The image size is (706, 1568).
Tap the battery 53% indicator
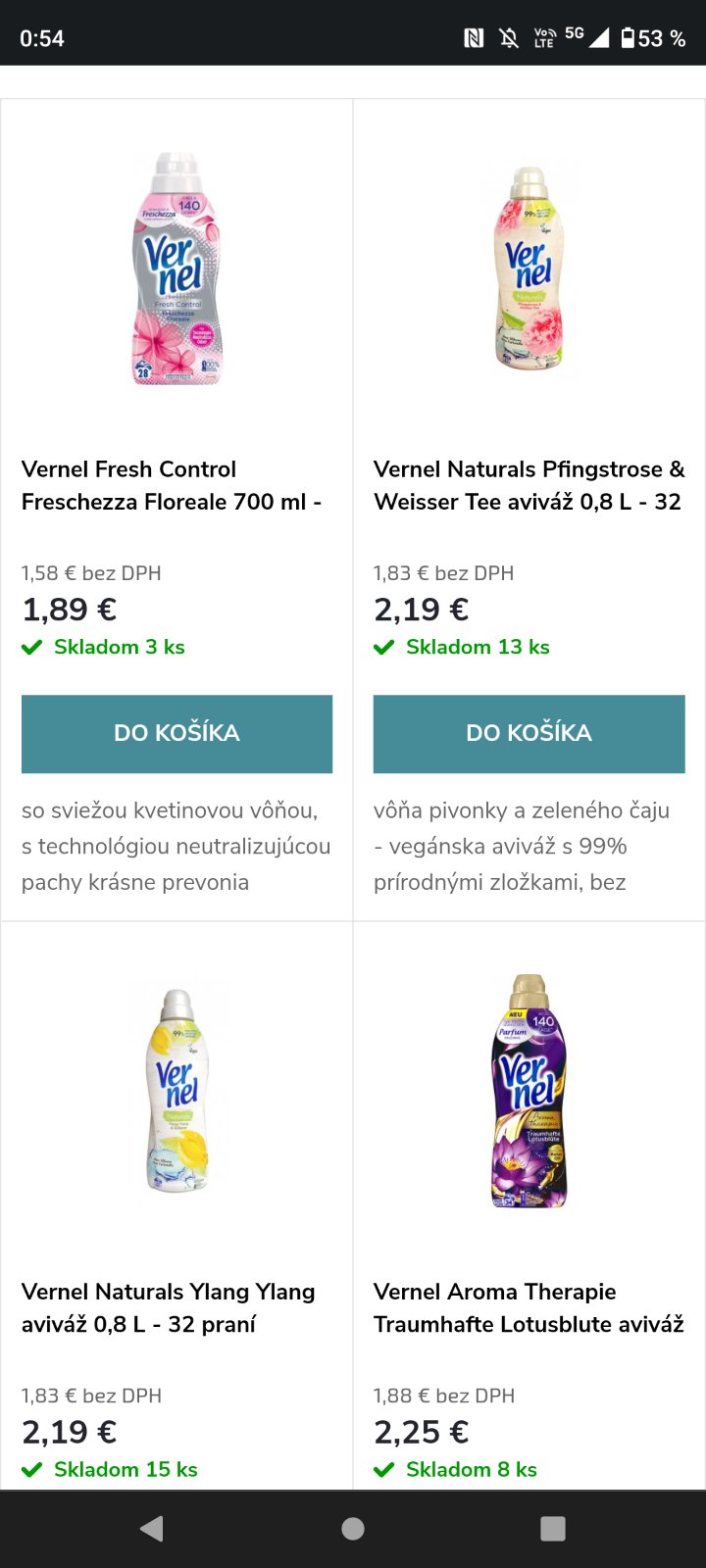(x=653, y=38)
